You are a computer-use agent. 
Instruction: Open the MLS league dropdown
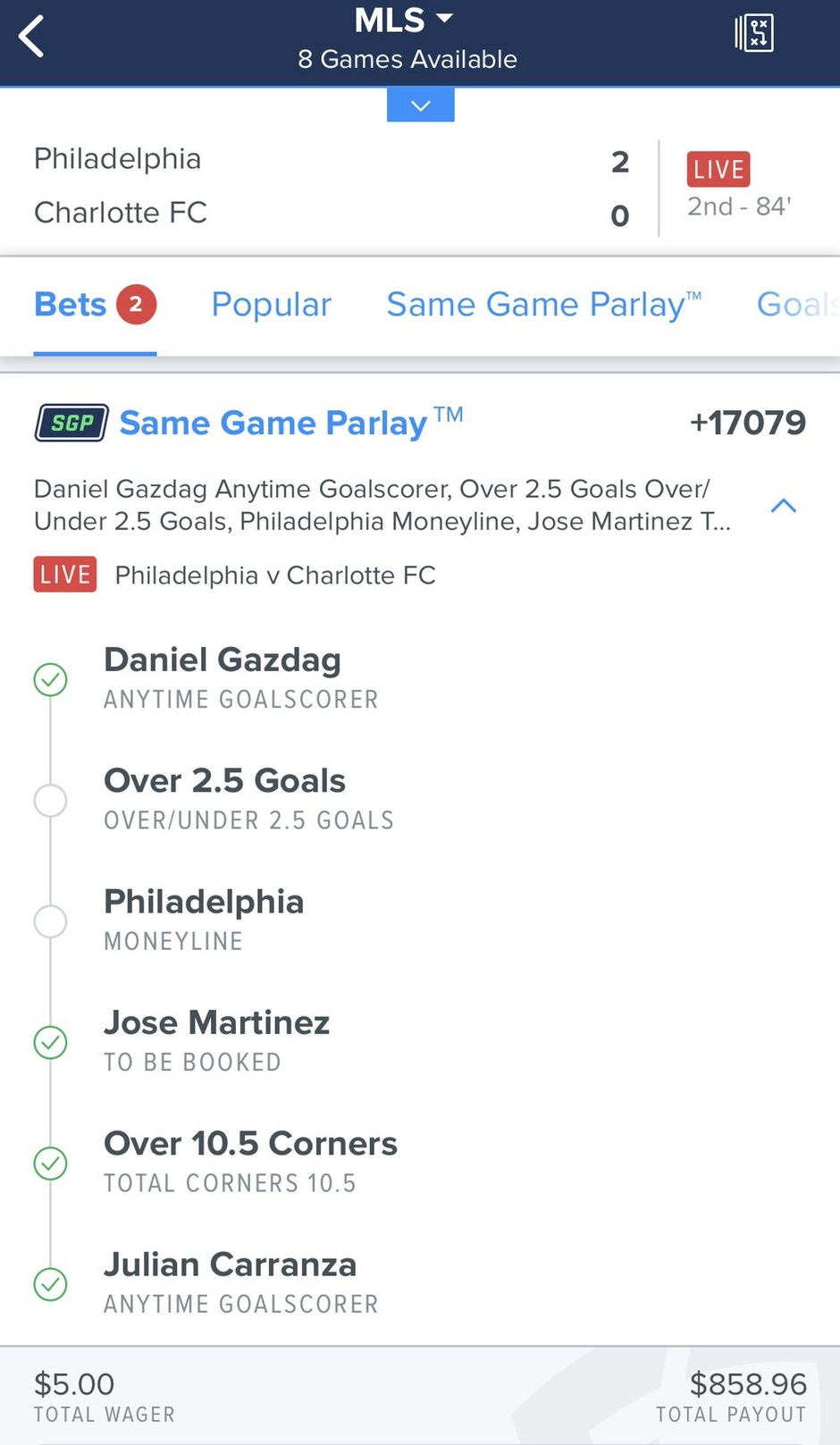404,21
